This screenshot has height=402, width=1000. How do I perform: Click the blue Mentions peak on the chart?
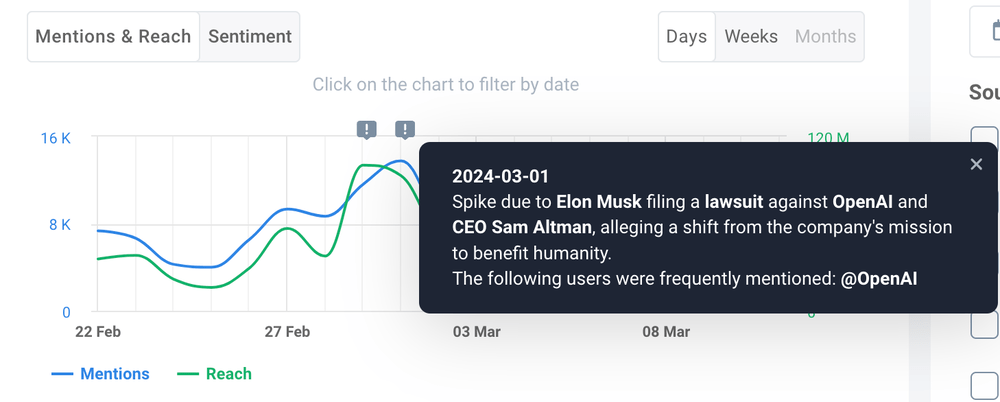(x=401, y=161)
